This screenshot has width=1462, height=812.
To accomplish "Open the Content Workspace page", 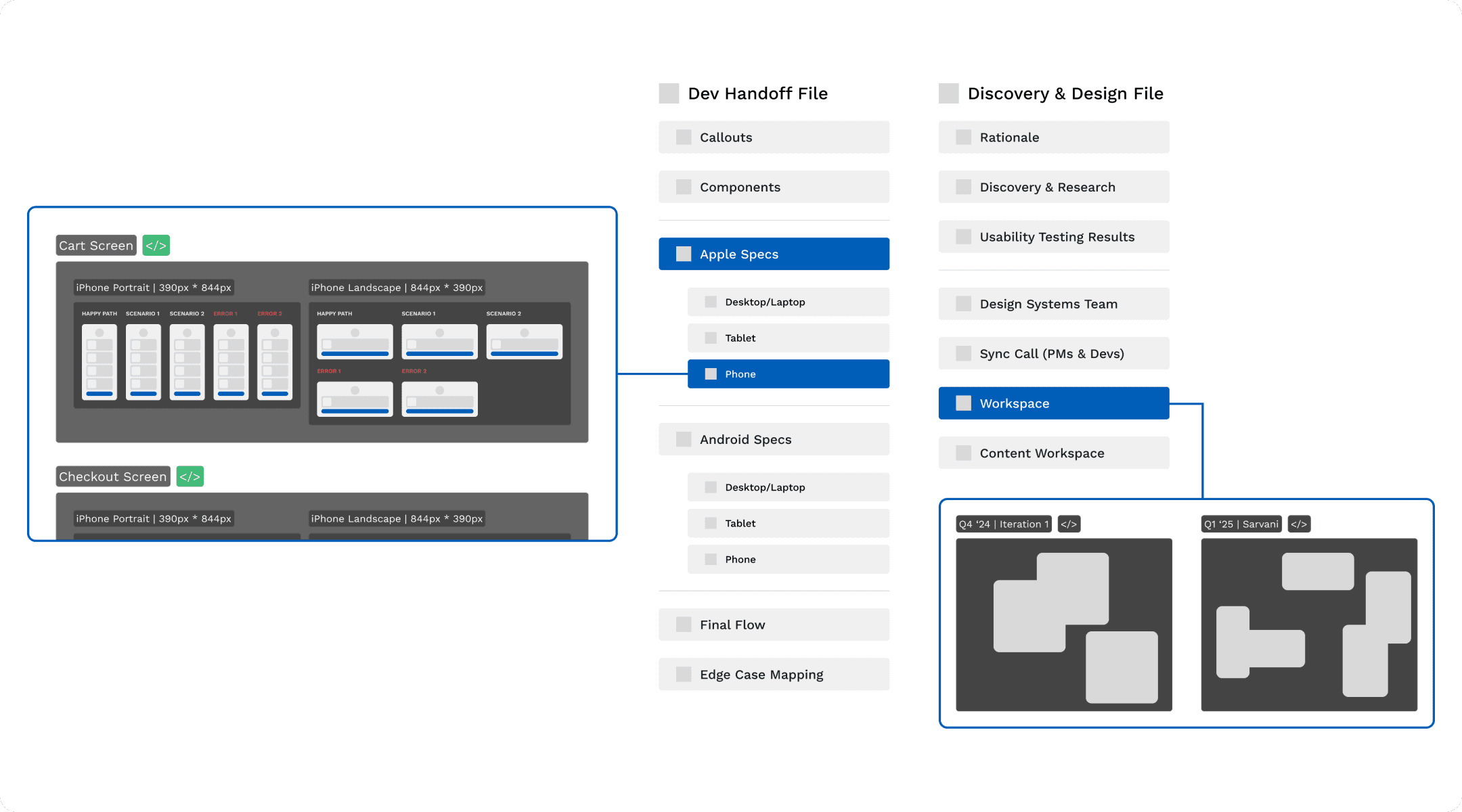I will (1053, 453).
